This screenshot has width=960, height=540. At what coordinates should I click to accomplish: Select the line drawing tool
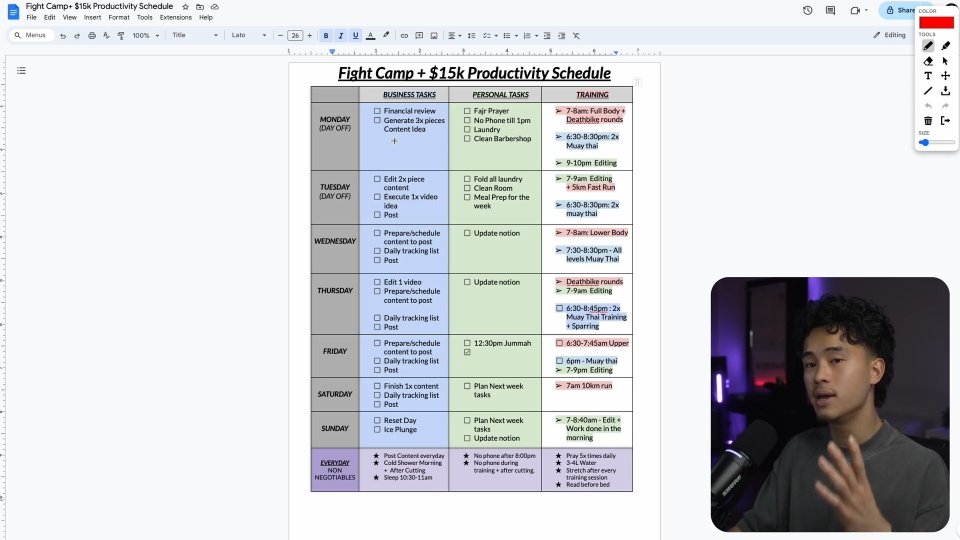coord(927,91)
